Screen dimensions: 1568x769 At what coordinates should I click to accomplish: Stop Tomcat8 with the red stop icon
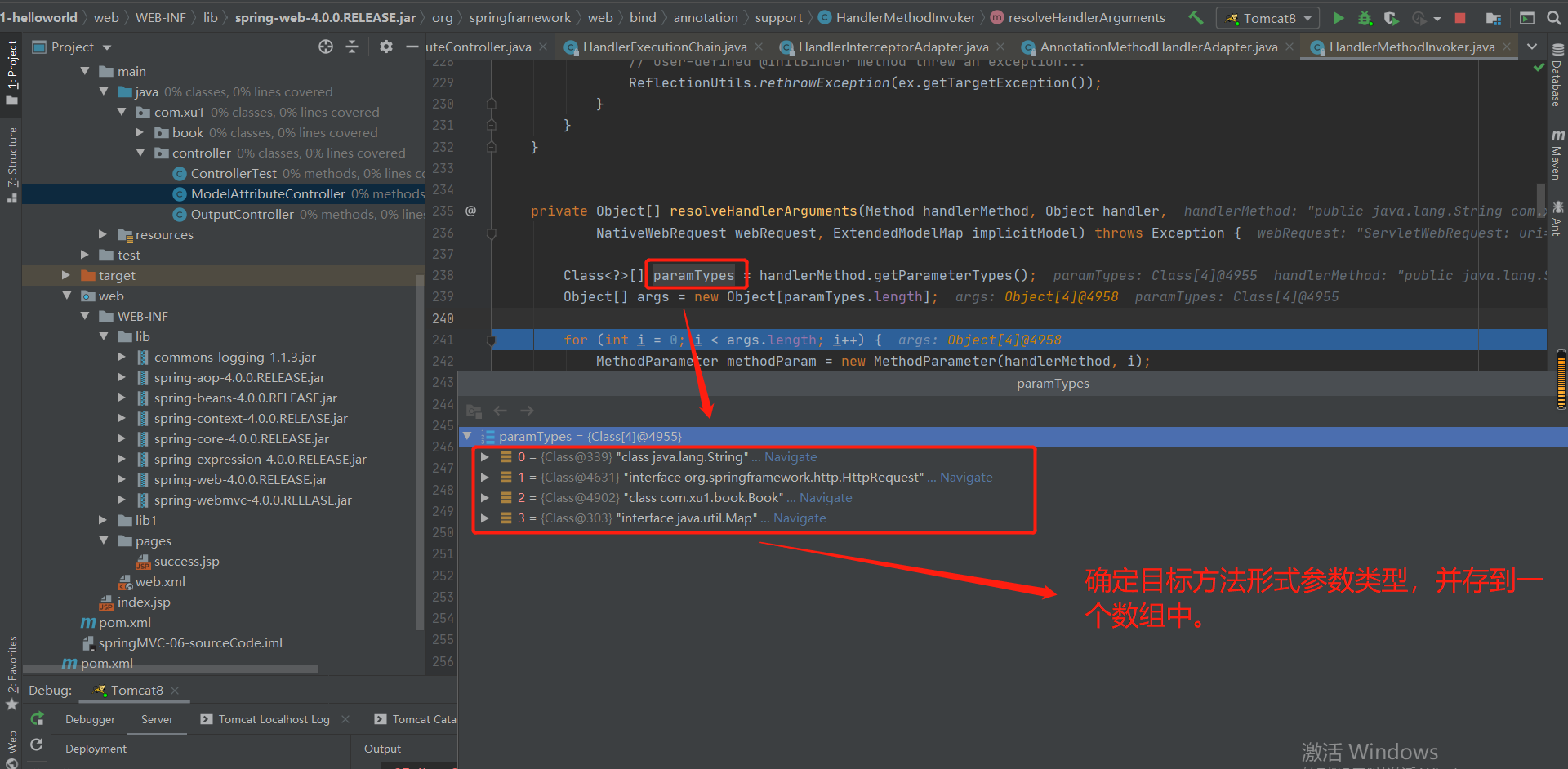click(1460, 17)
